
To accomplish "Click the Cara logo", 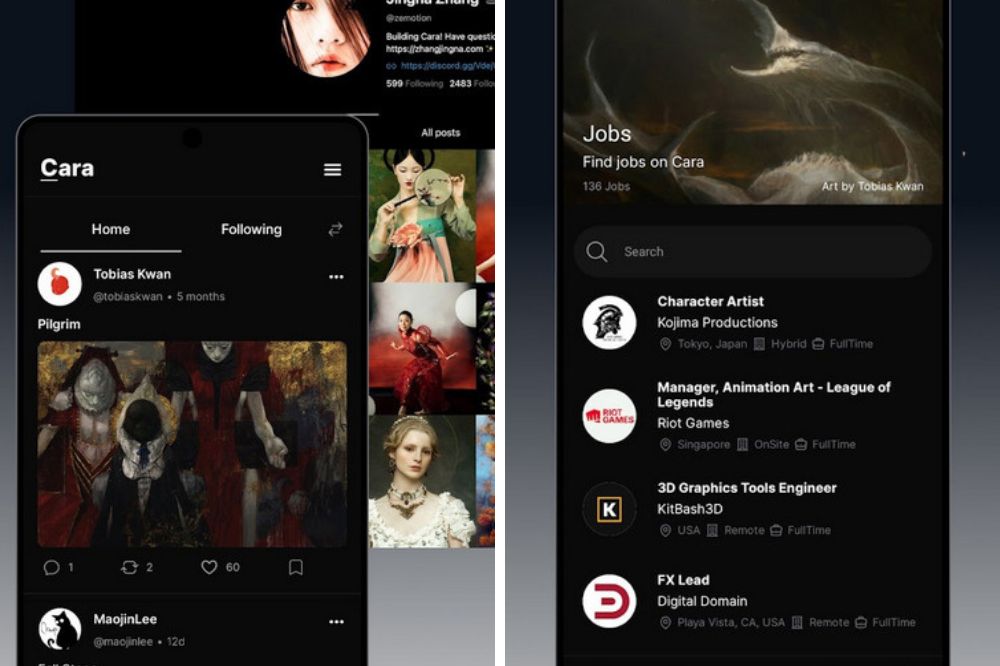I will [x=67, y=168].
